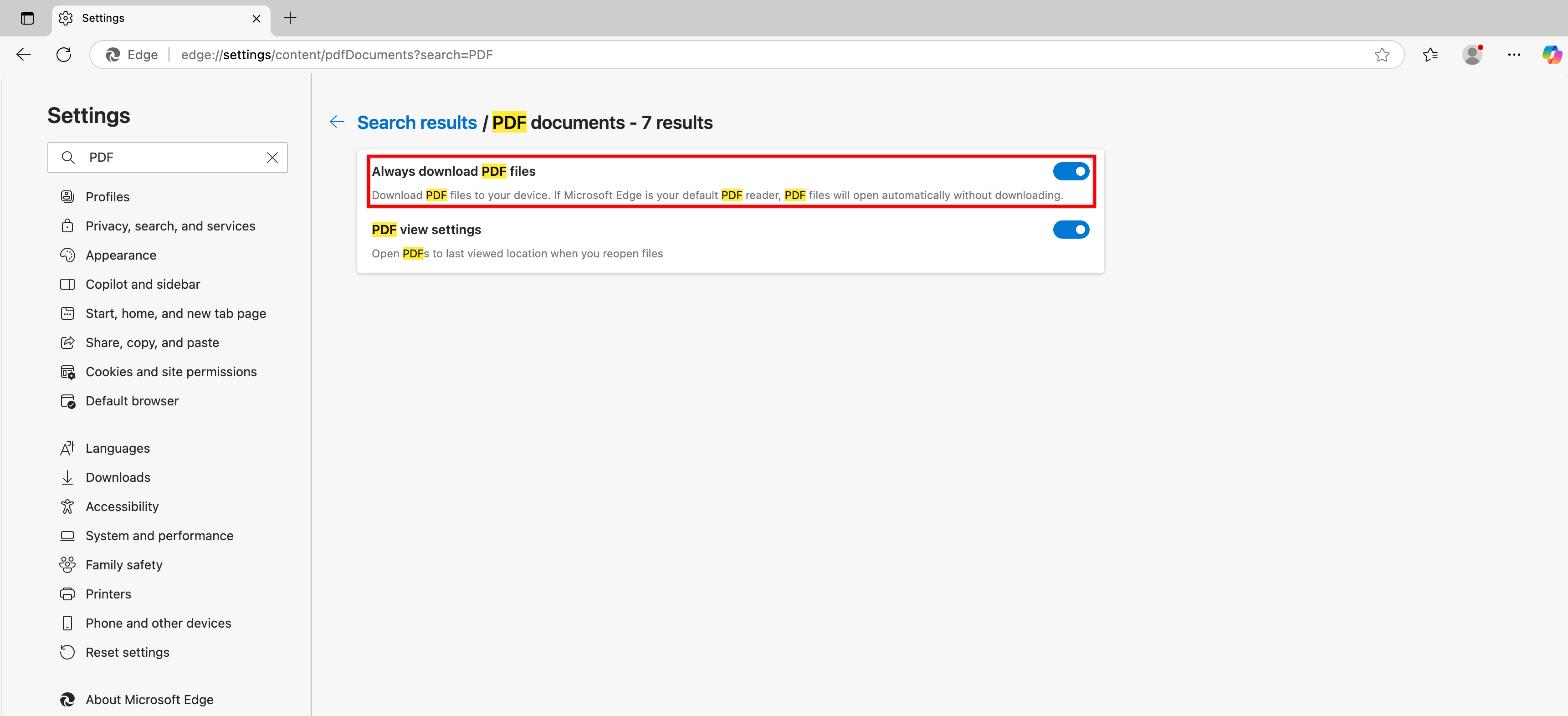Click the profile avatar icon
This screenshot has height=716, width=1568.
point(1472,55)
